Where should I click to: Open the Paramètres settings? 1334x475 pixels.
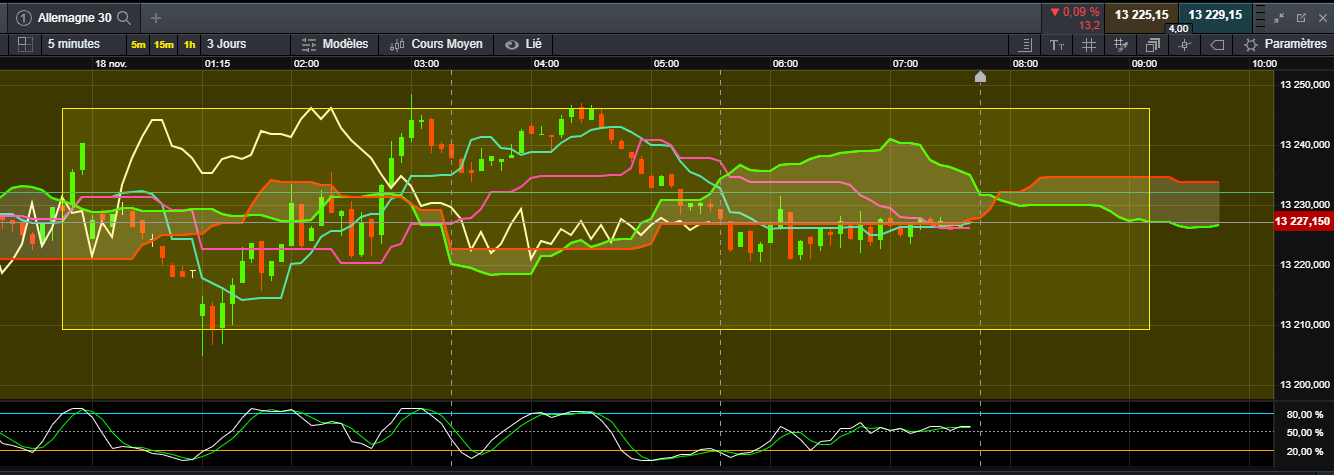(1285, 44)
